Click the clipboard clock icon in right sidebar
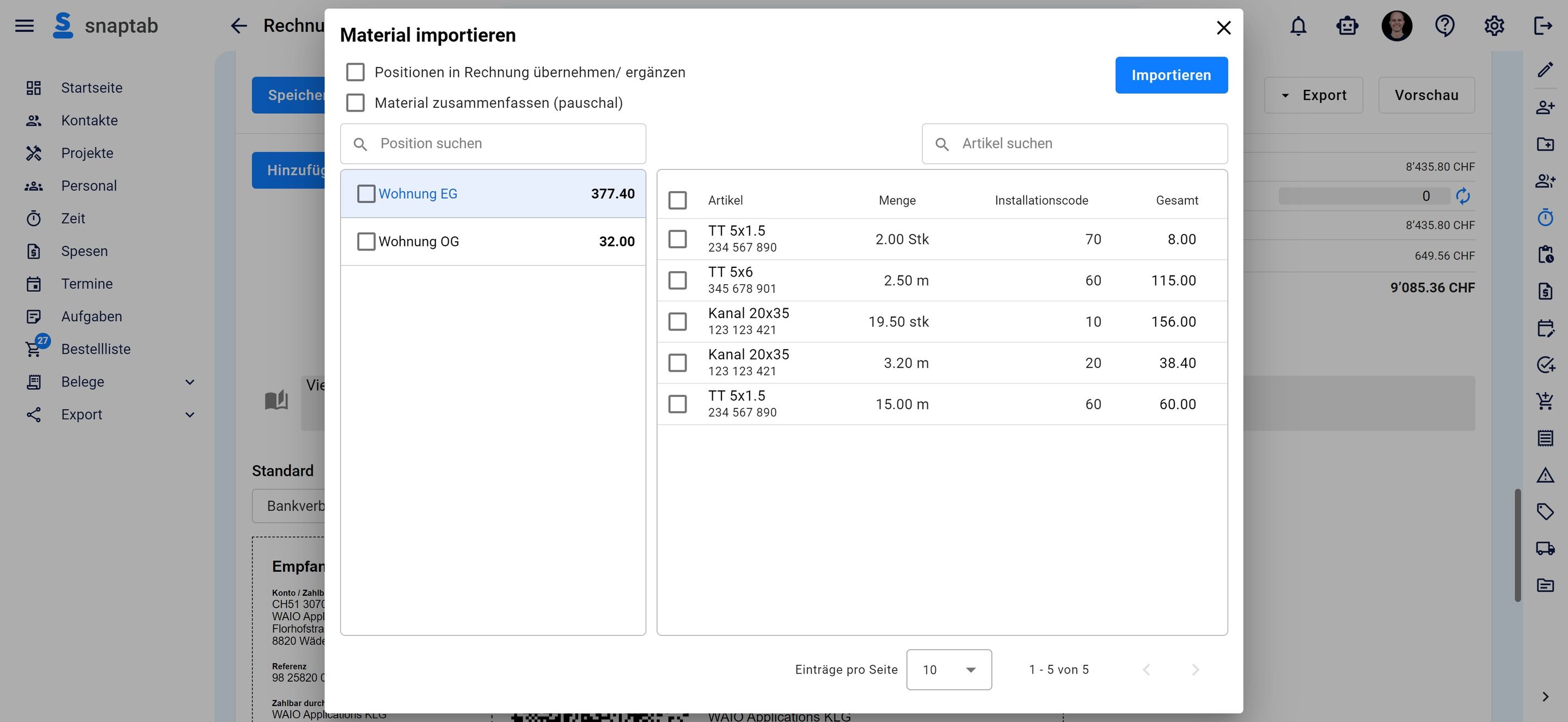This screenshot has width=1568, height=722. (x=1545, y=254)
